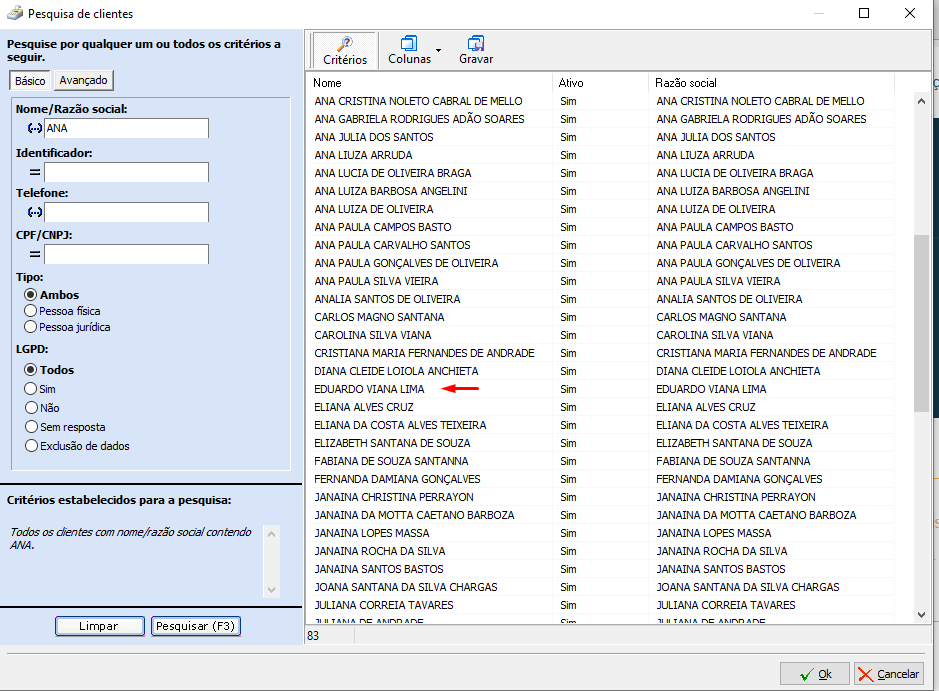The height and width of the screenshot is (691, 939).
Task: Click the results list vertical scrollbar thumb
Action: 921,323
